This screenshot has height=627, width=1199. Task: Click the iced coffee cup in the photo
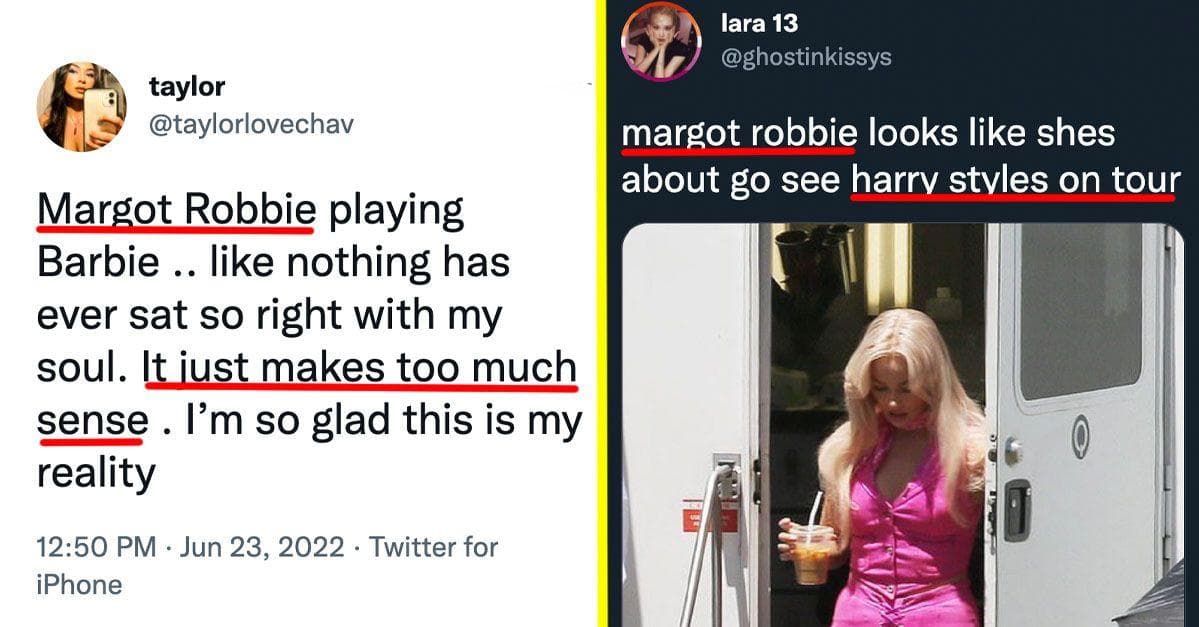812,554
